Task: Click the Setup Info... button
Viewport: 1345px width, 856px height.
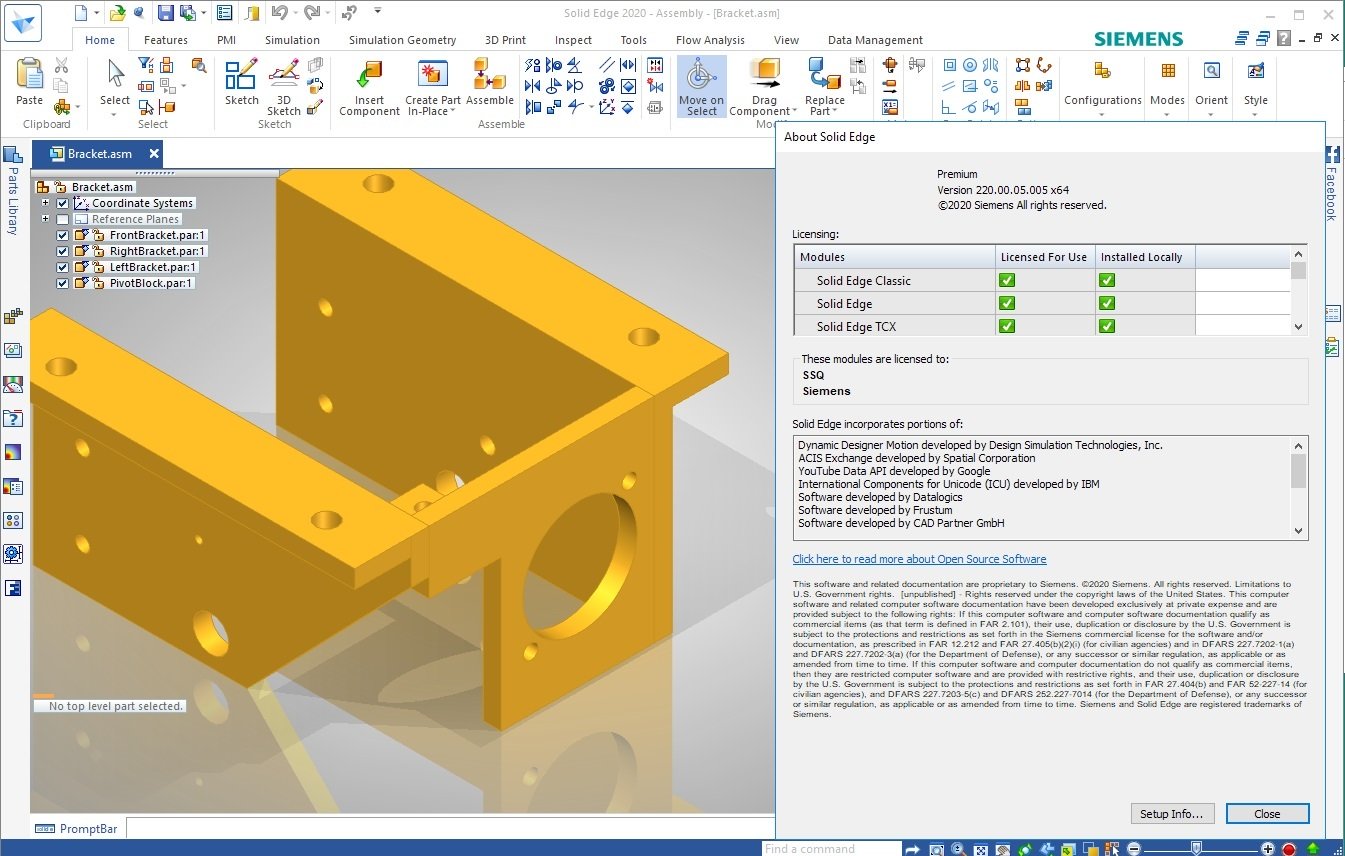Action: [x=1172, y=813]
